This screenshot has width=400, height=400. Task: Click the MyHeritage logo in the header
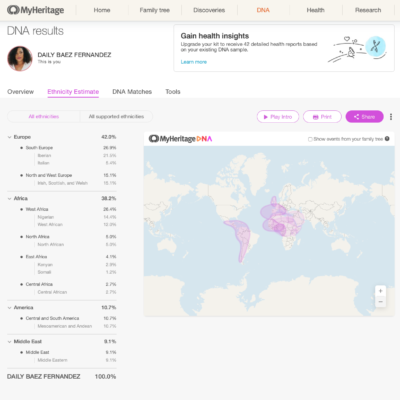tap(36, 10)
